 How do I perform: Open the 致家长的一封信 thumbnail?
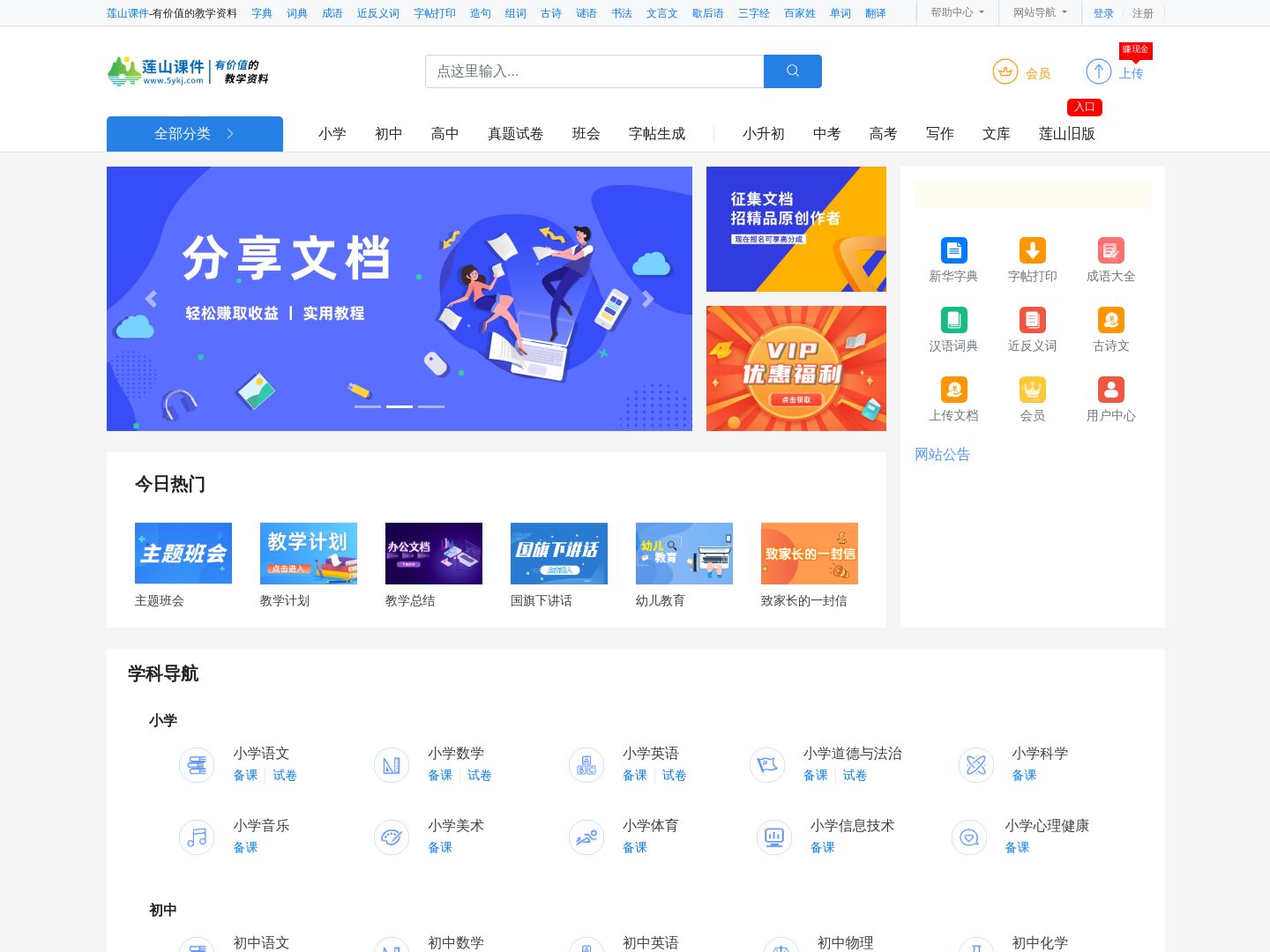coord(810,554)
